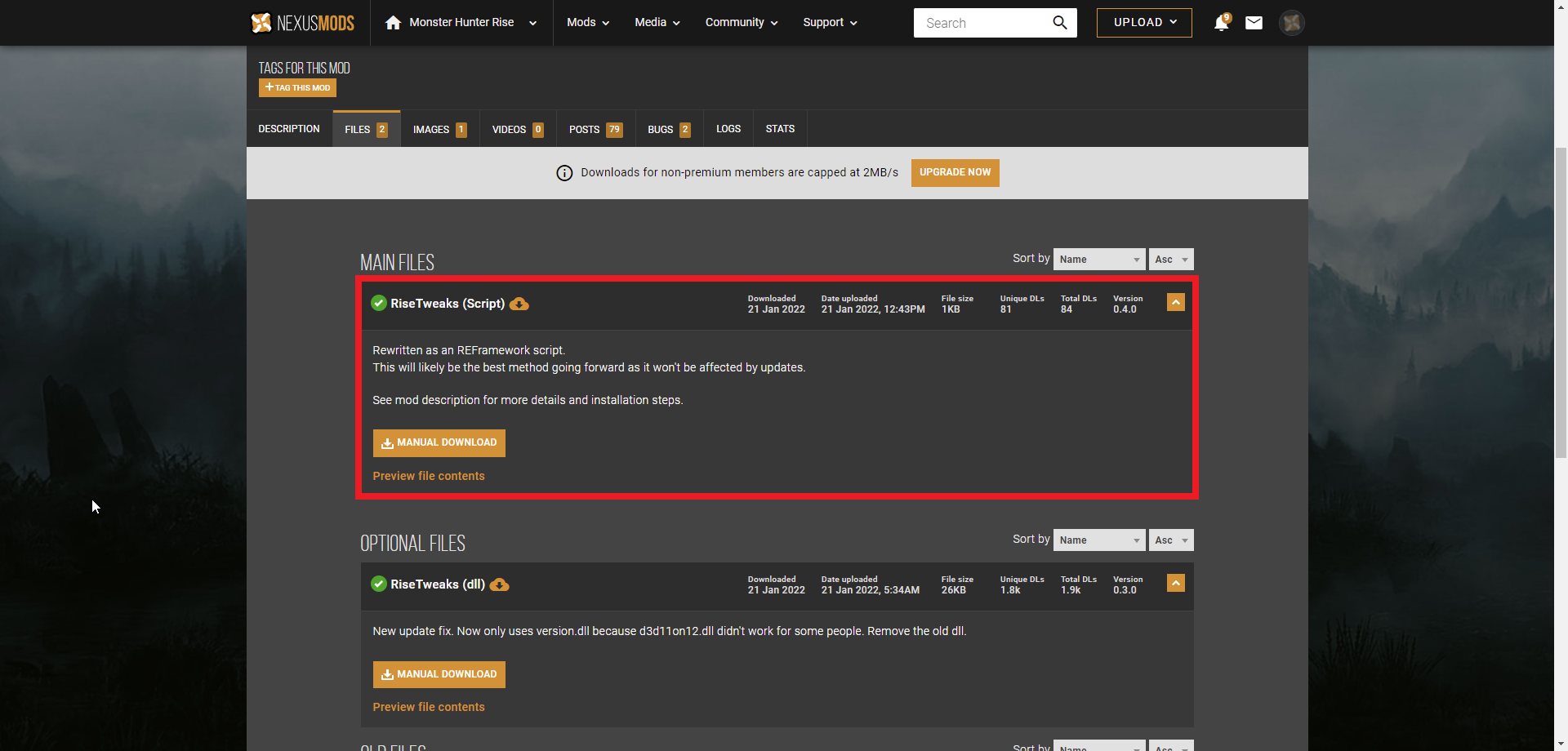Screen dimensions: 1568x751
Task: Switch to the Posts tab
Action: (x=595, y=129)
